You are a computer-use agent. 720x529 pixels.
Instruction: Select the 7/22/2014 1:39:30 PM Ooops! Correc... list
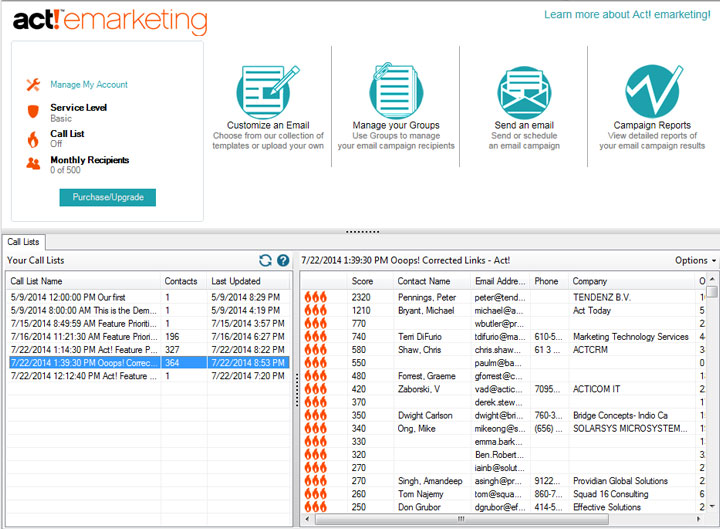149,363
